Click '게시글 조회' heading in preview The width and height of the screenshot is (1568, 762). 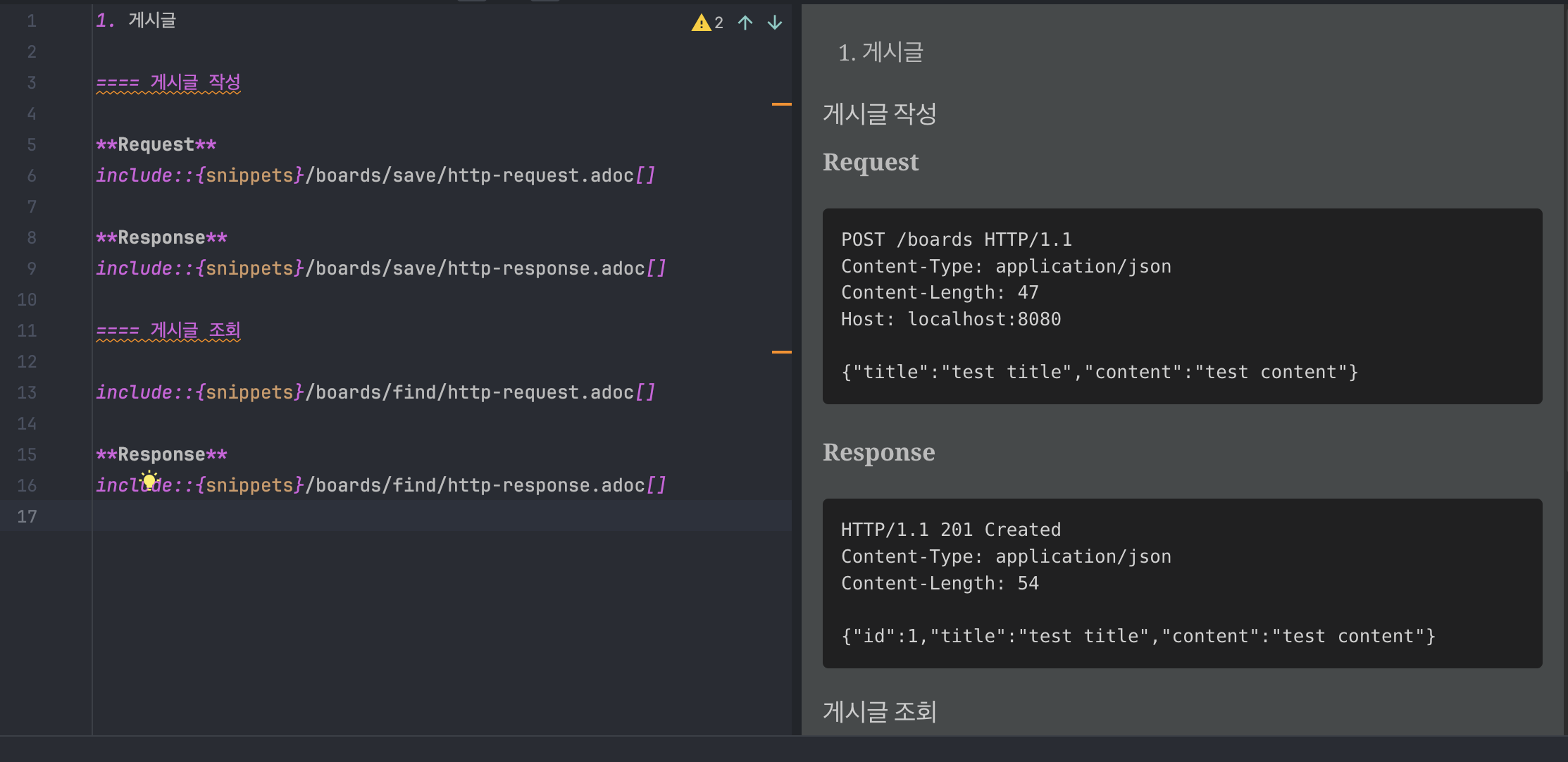pyautogui.click(x=879, y=711)
